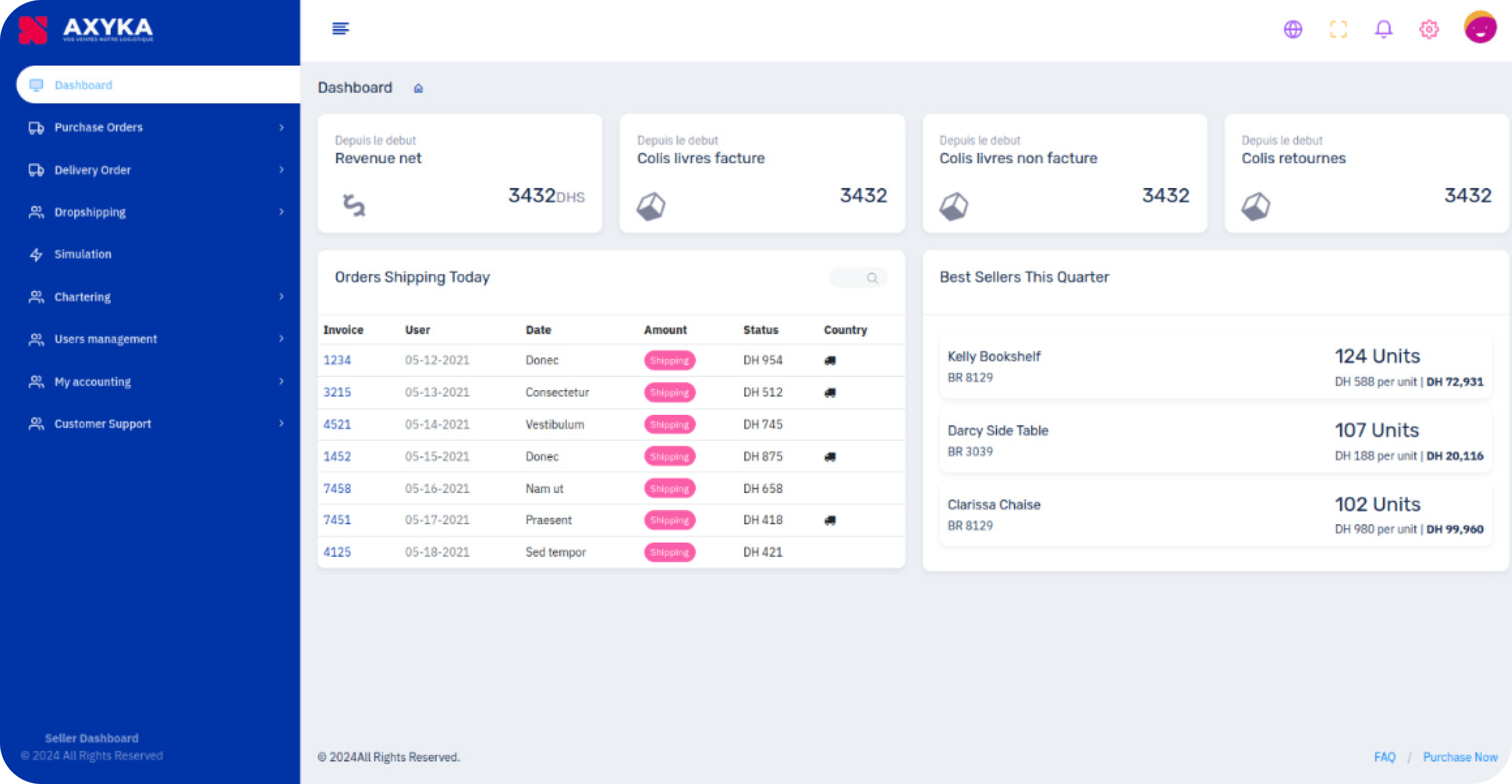Click the Purchase Now footer link
Screen dimensions: 1512x784
click(x=1460, y=757)
